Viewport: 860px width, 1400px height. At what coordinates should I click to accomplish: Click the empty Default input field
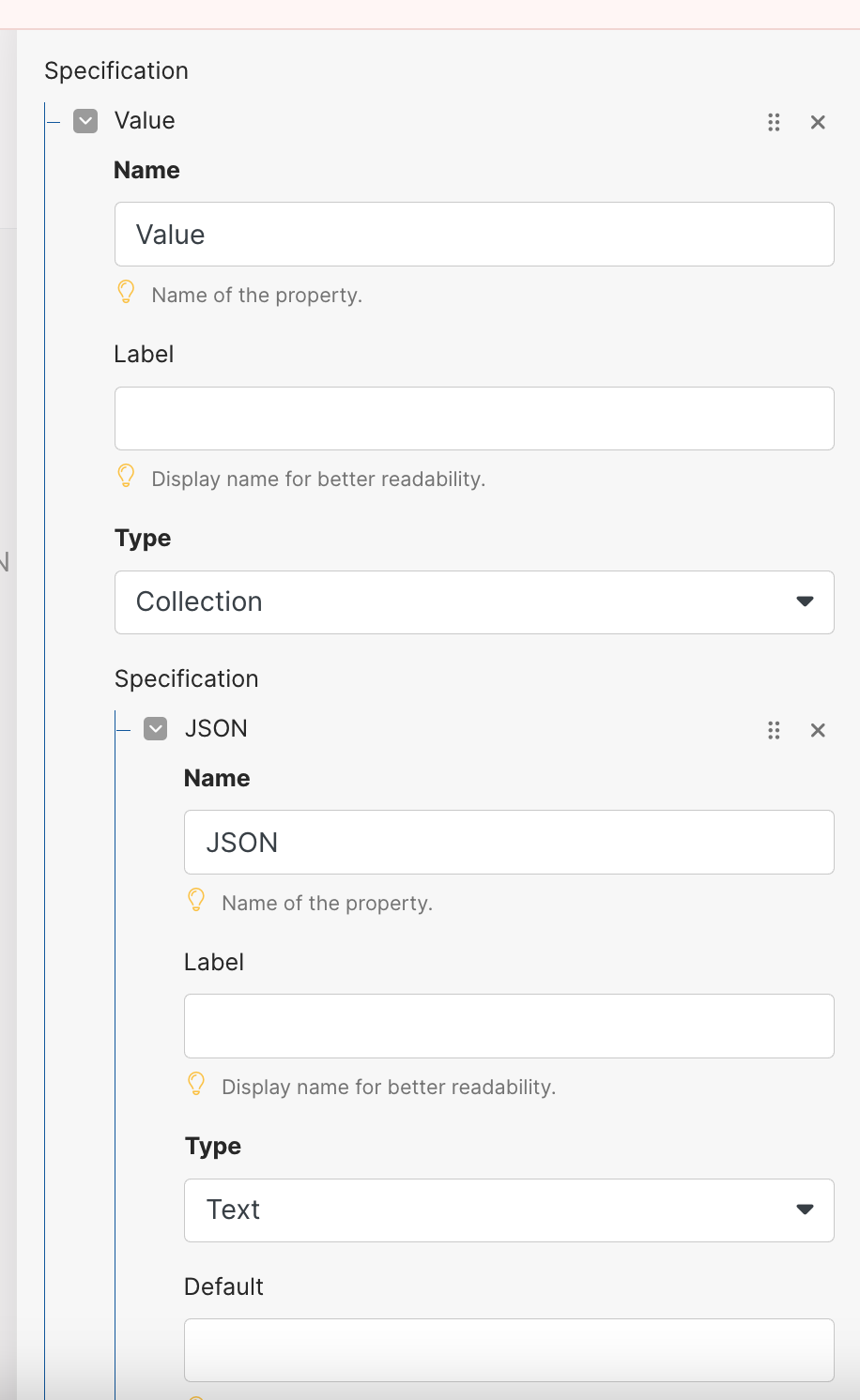point(509,1350)
